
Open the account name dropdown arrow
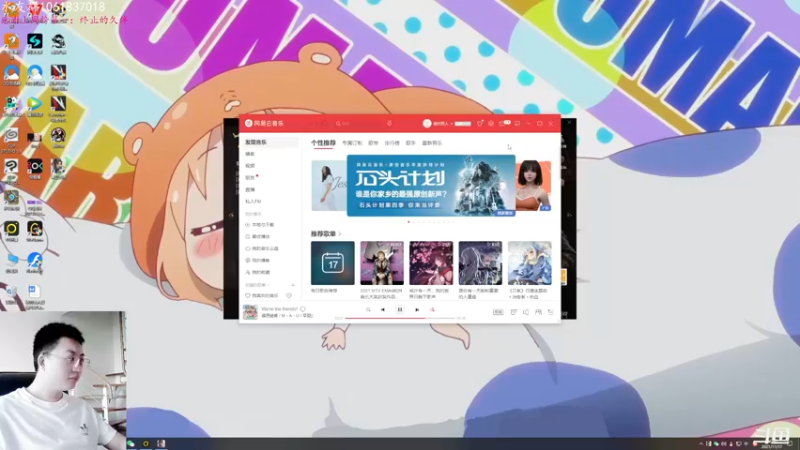pyautogui.click(x=452, y=123)
